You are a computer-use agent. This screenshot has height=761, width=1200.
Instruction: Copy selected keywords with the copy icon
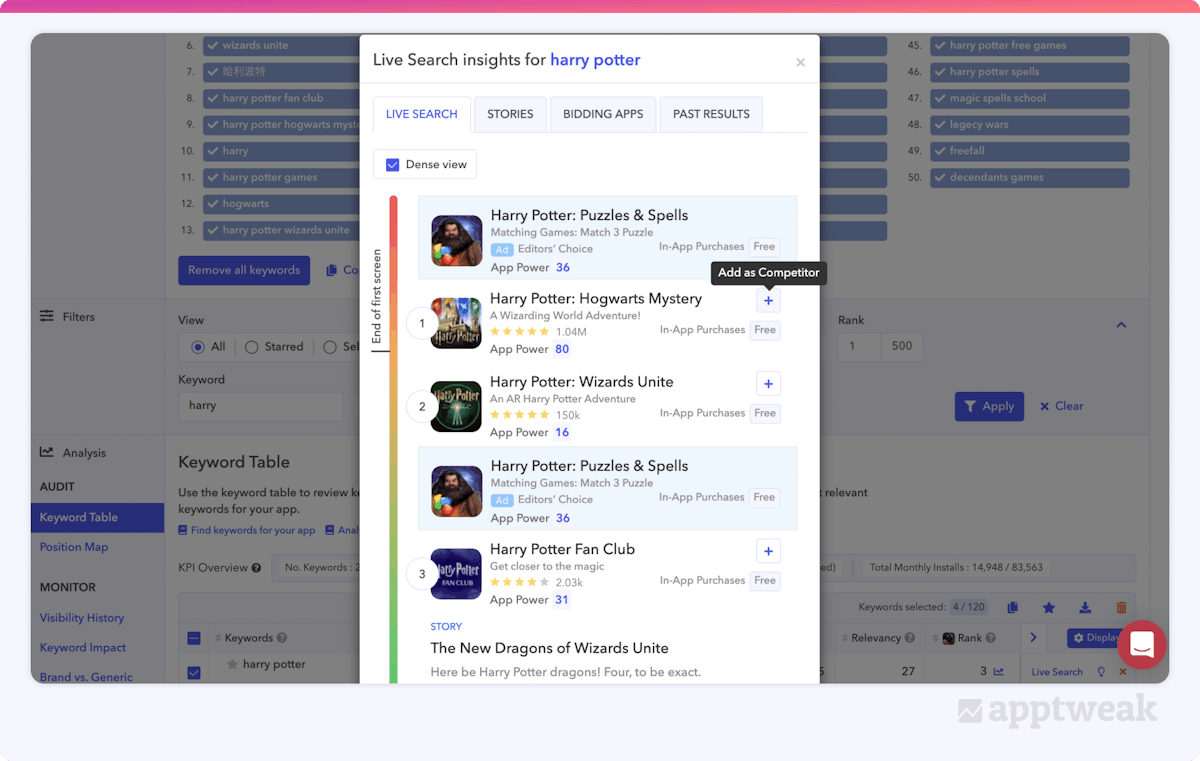click(x=1013, y=608)
